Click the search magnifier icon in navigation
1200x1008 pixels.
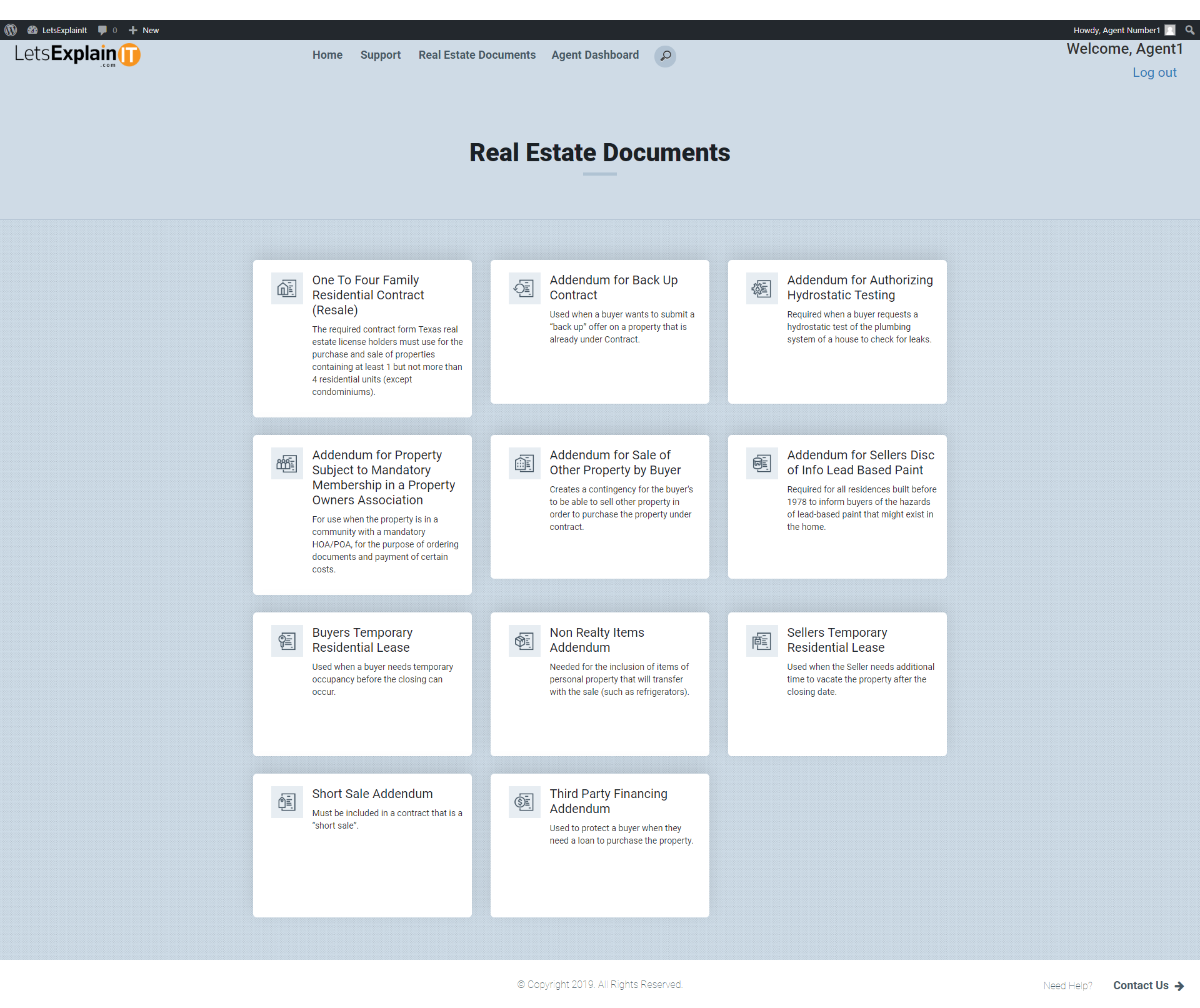665,56
